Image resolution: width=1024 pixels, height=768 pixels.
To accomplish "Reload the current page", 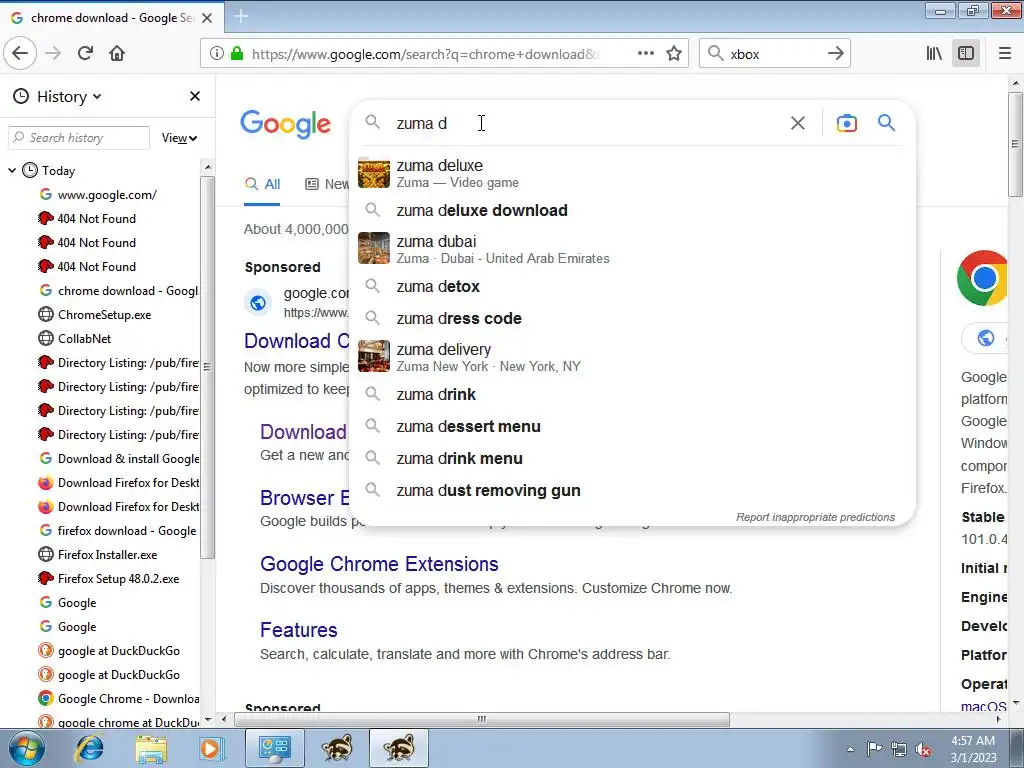I will click(85, 54).
